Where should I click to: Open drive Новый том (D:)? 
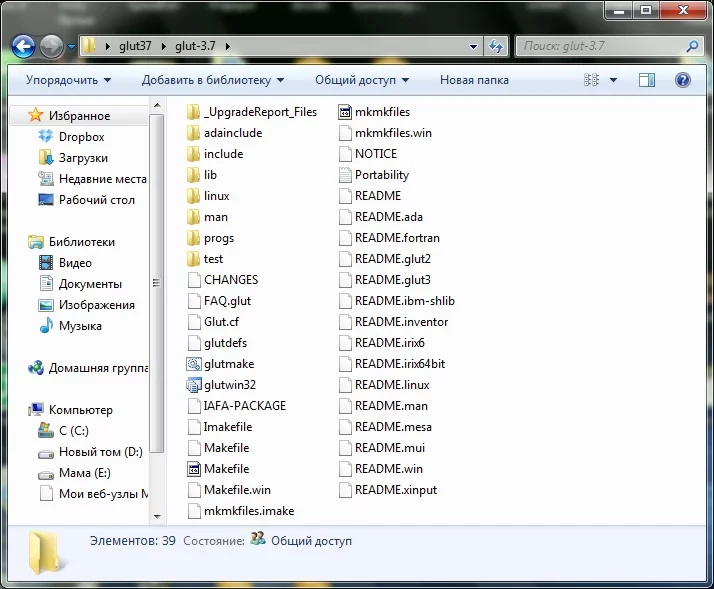(101, 452)
